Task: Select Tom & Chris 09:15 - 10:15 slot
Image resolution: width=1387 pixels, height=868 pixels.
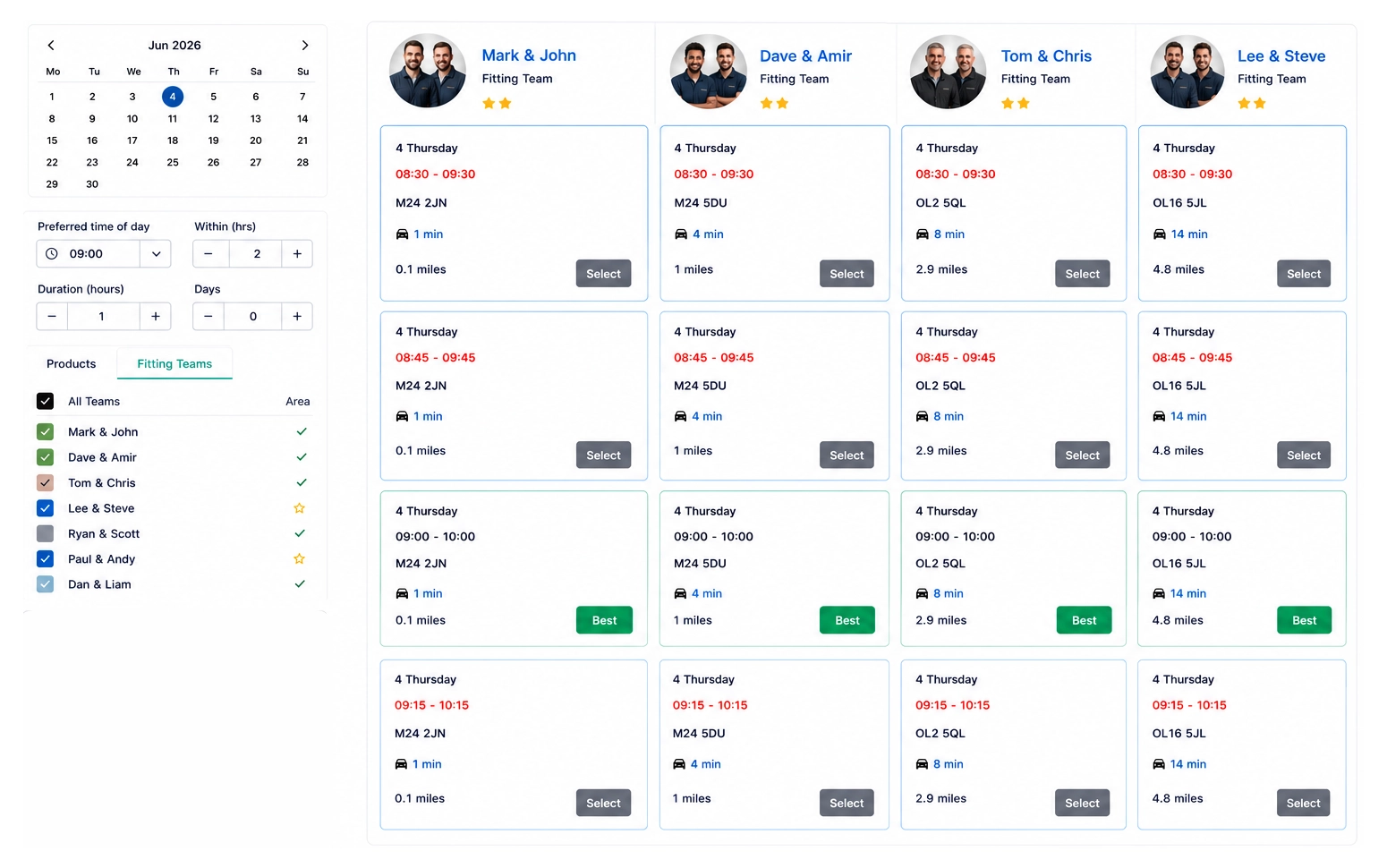Action: [x=1082, y=803]
